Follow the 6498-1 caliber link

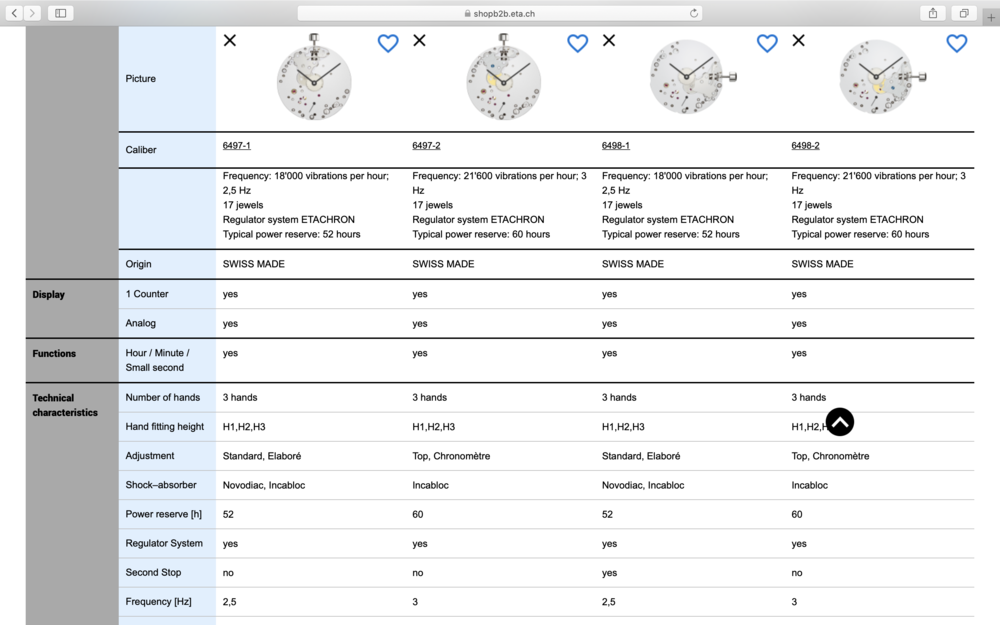615,146
